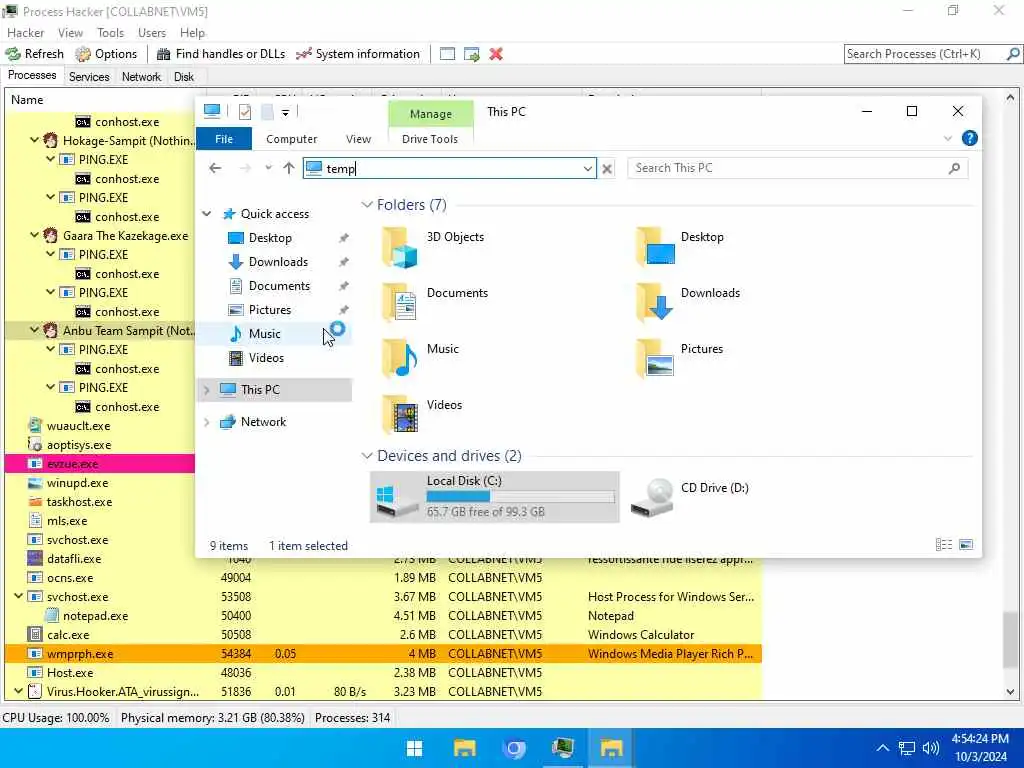Screen dimensions: 1024x768
Task: Switch to the Disk tab
Action: pyautogui.click(x=184, y=77)
